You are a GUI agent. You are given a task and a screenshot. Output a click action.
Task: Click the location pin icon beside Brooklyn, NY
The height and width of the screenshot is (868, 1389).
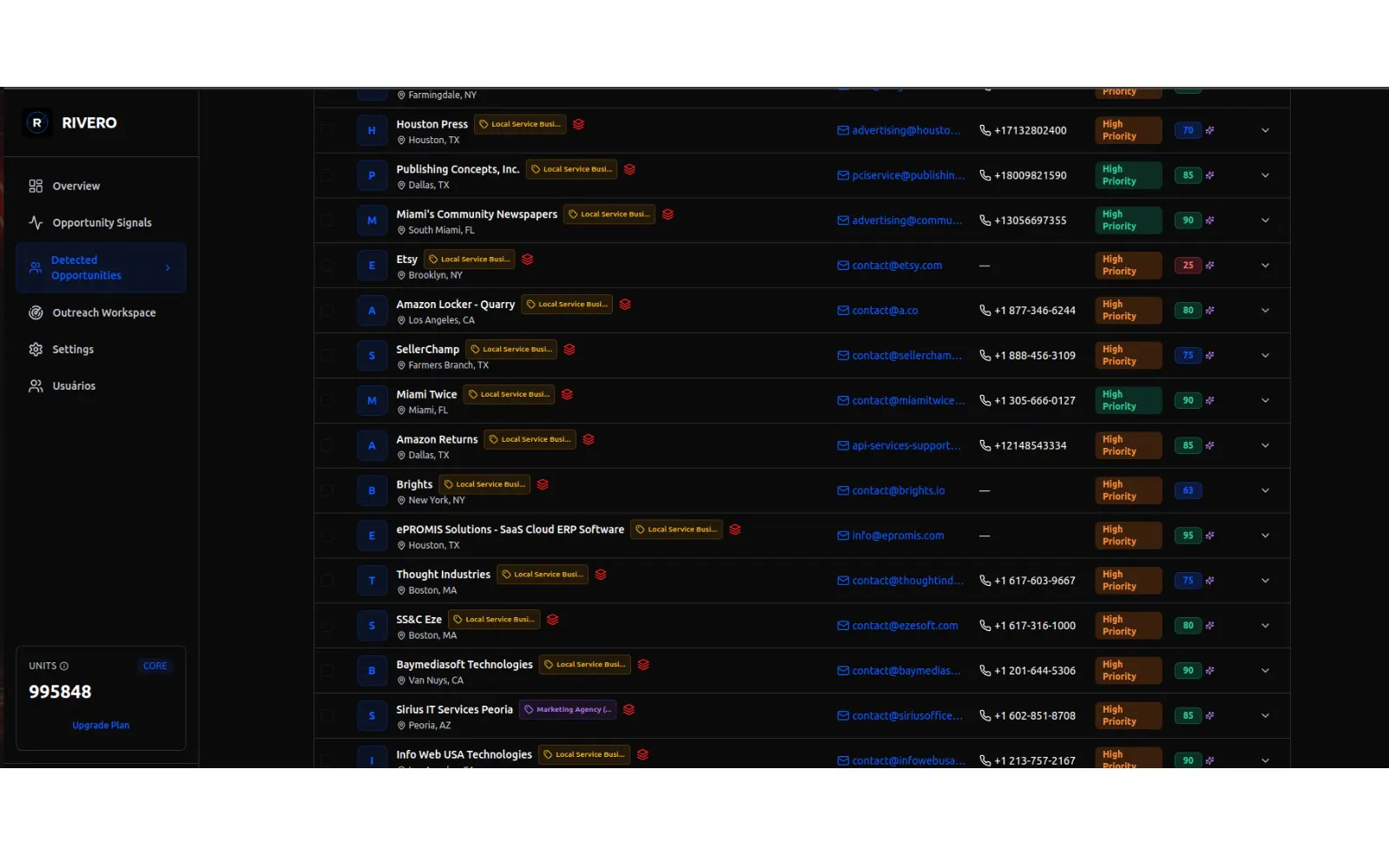(401, 276)
